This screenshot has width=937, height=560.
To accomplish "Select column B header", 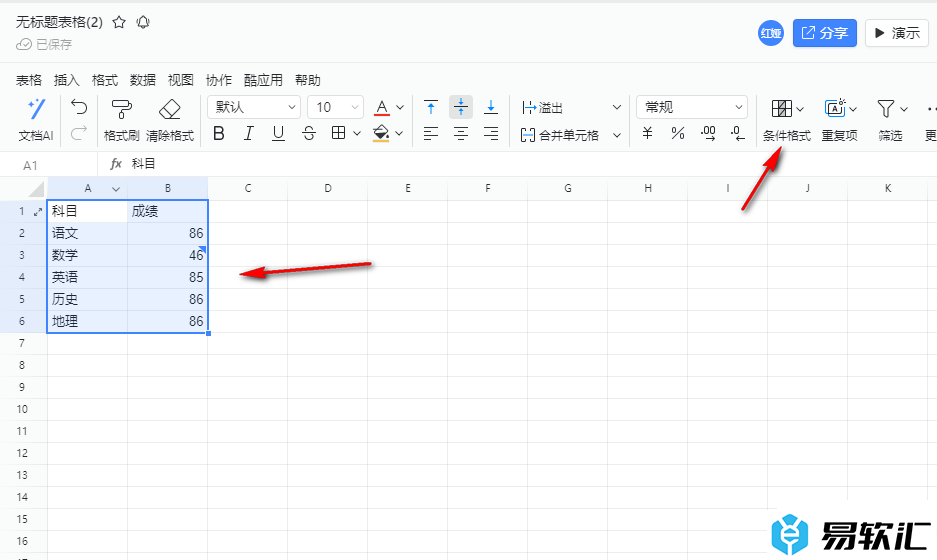I will point(168,188).
